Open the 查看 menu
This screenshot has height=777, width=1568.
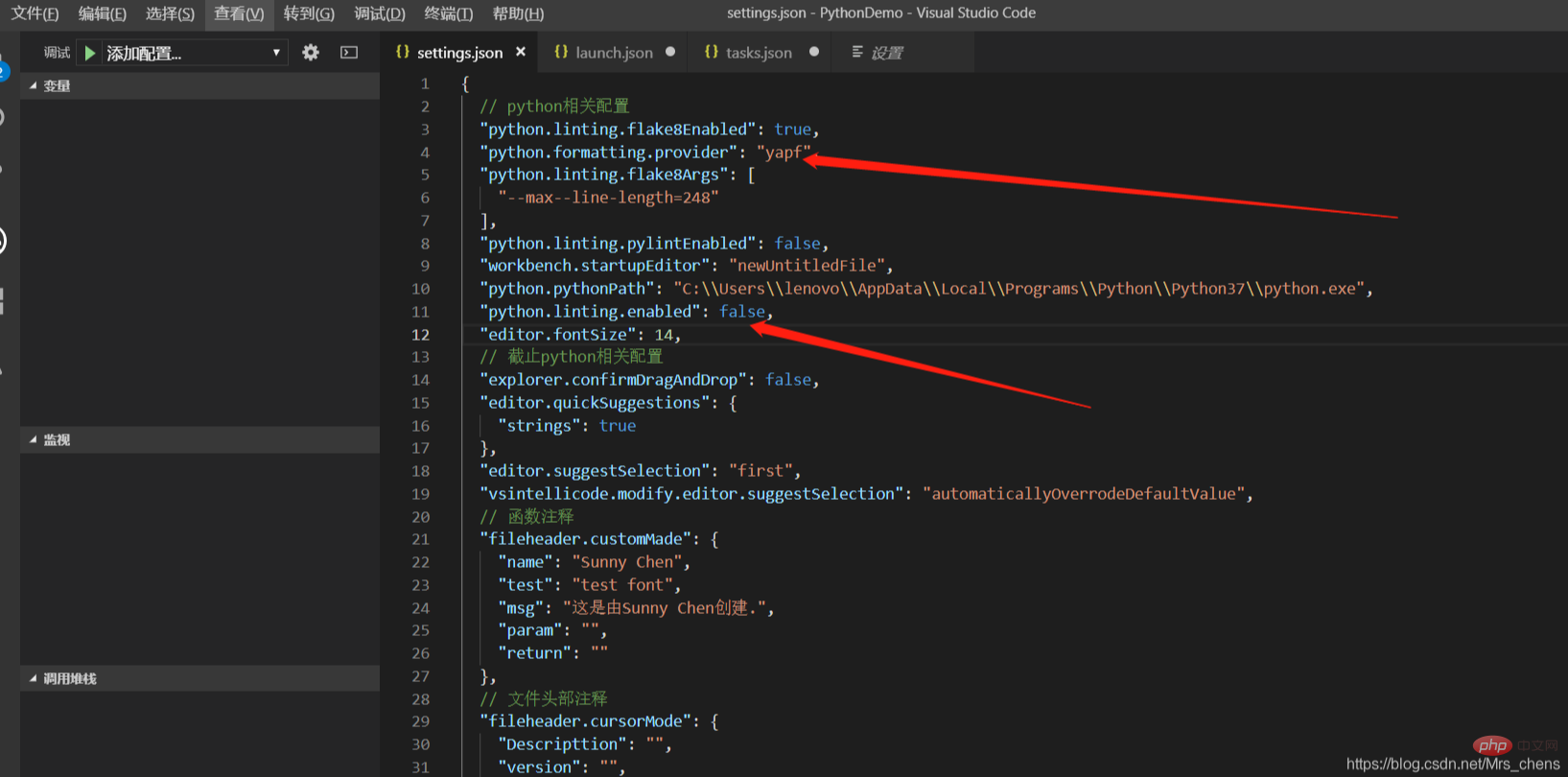coord(239,13)
